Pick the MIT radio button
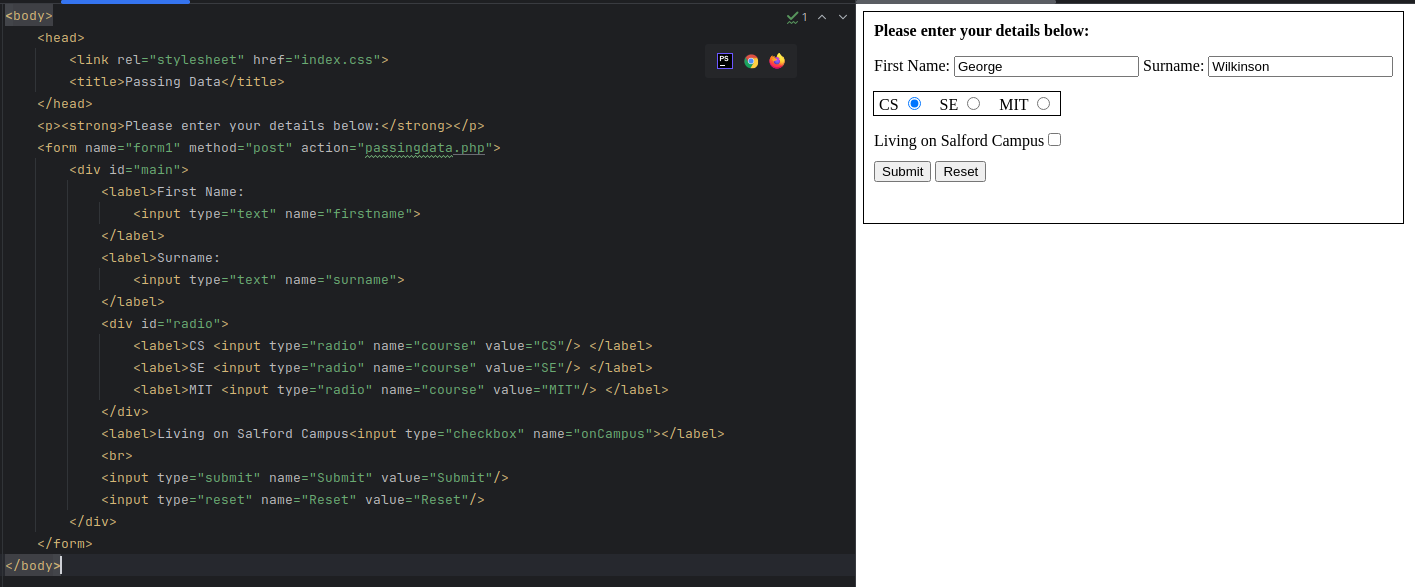Image resolution: width=1415 pixels, height=587 pixels. coord(1043,104)
